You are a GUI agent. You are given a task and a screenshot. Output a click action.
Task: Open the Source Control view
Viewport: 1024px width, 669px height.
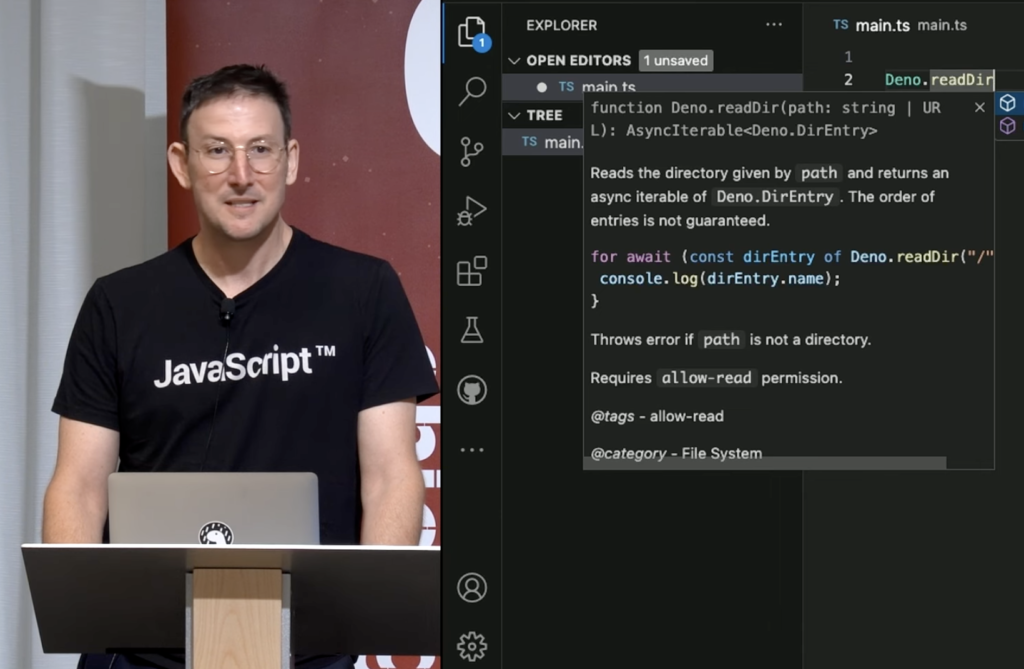point(472,151)
